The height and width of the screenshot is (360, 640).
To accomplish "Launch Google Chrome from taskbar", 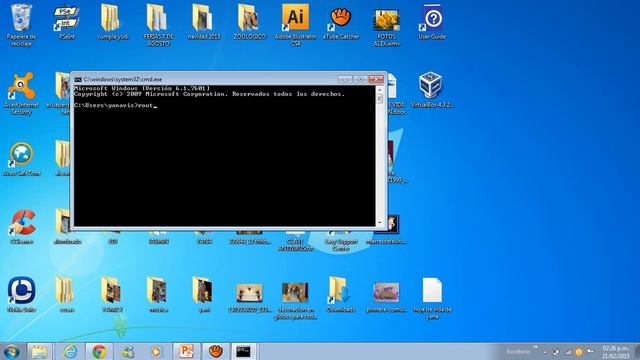I will coord(99,351).
